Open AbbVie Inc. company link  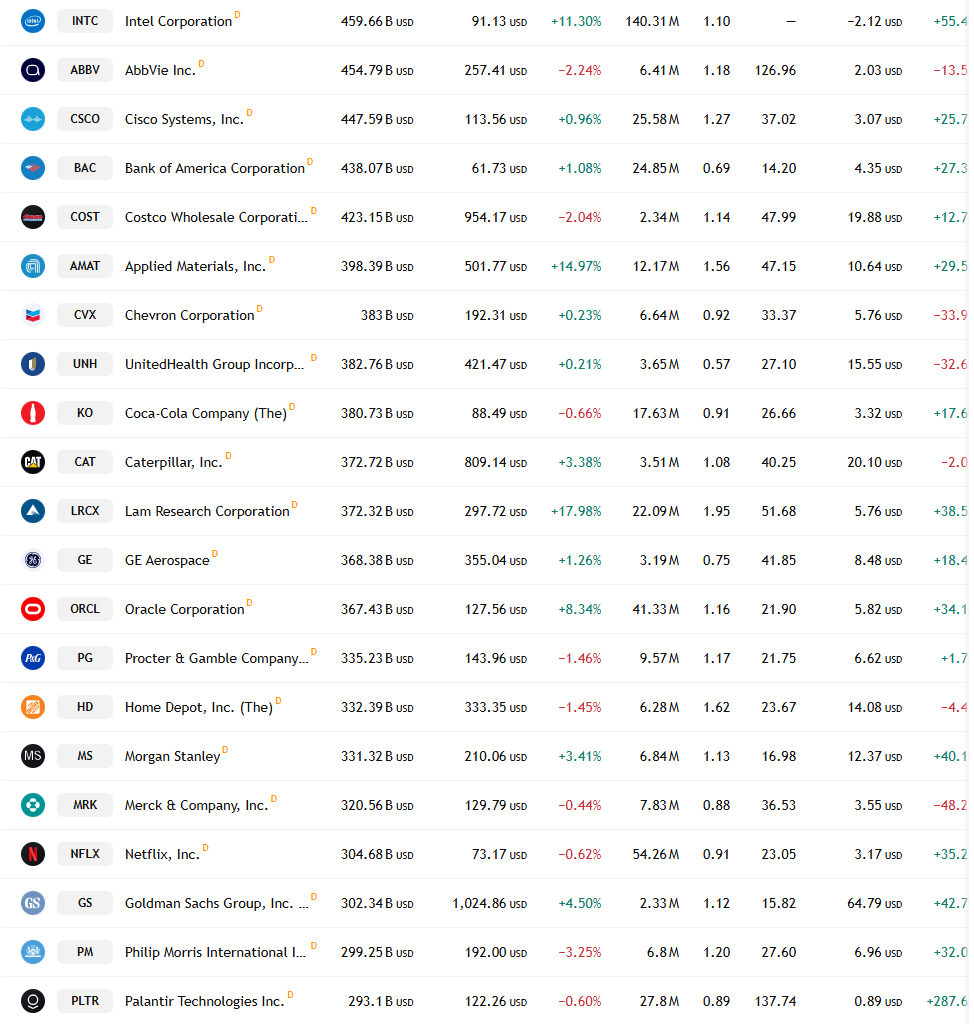pos(160,71)
